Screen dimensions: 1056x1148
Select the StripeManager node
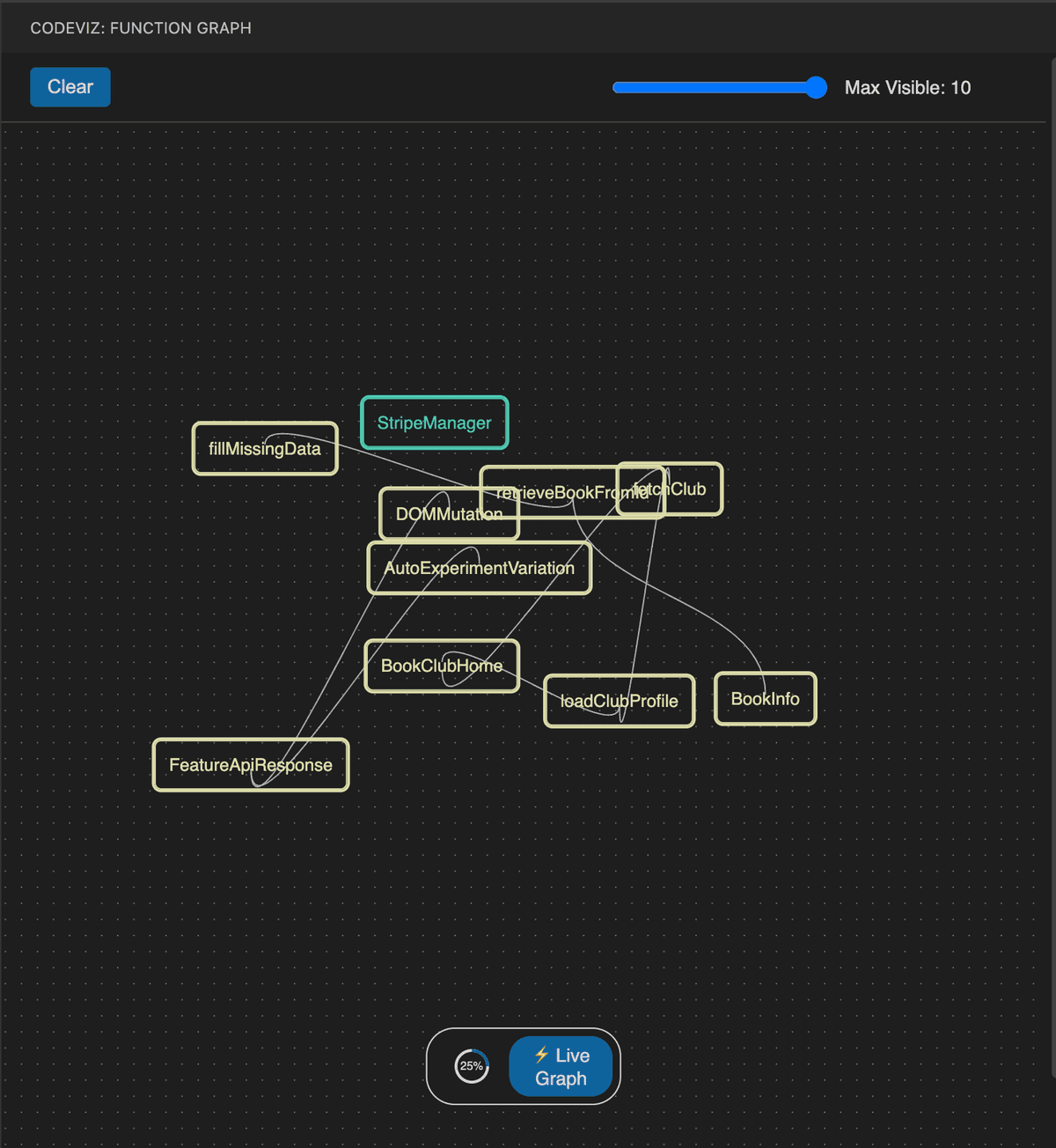435,423
